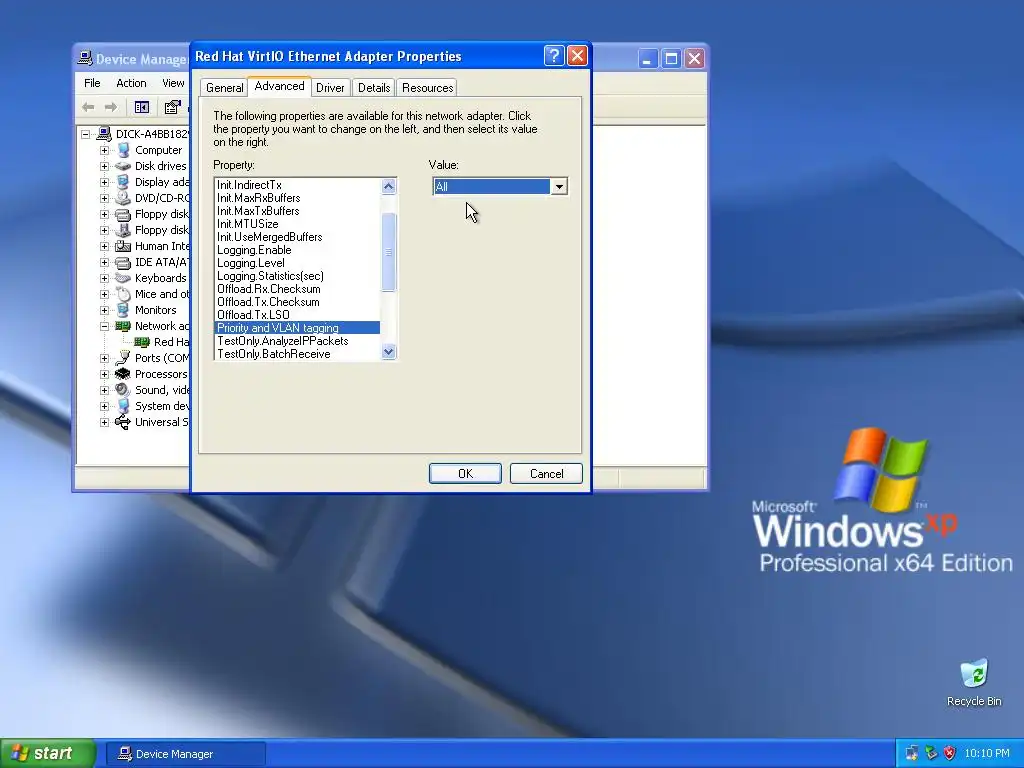
Task: Open the Action menu in Device Manager
Action: 131,83
